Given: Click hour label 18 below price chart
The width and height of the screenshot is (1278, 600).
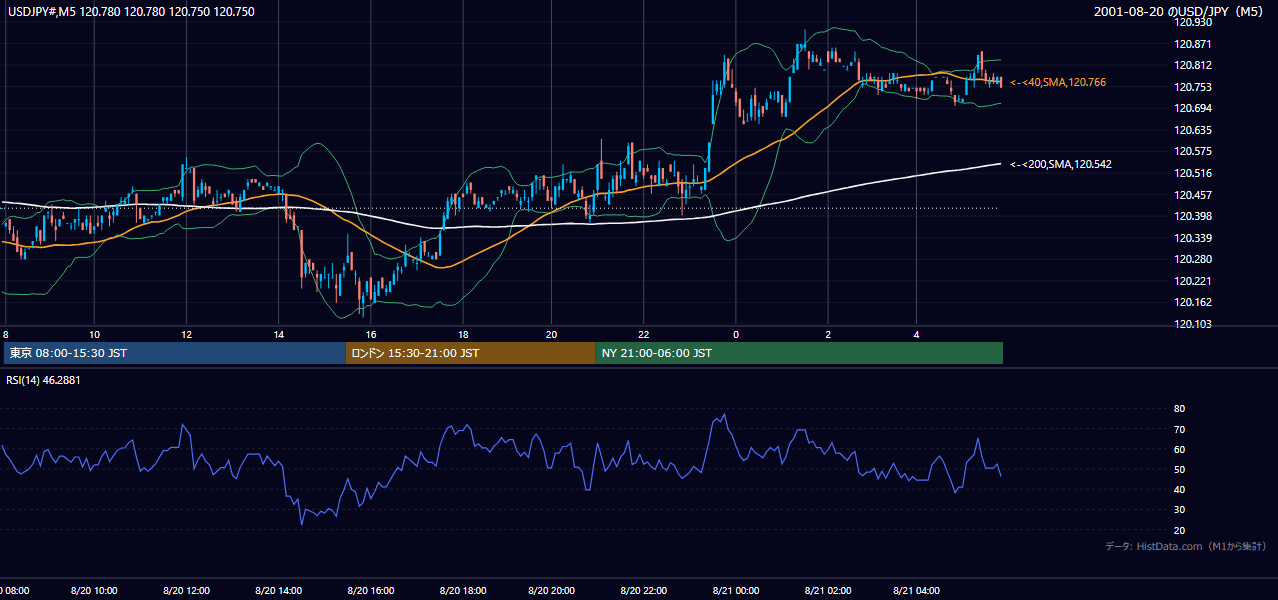Looking at the screenshot, I should (x=463, y=334).
